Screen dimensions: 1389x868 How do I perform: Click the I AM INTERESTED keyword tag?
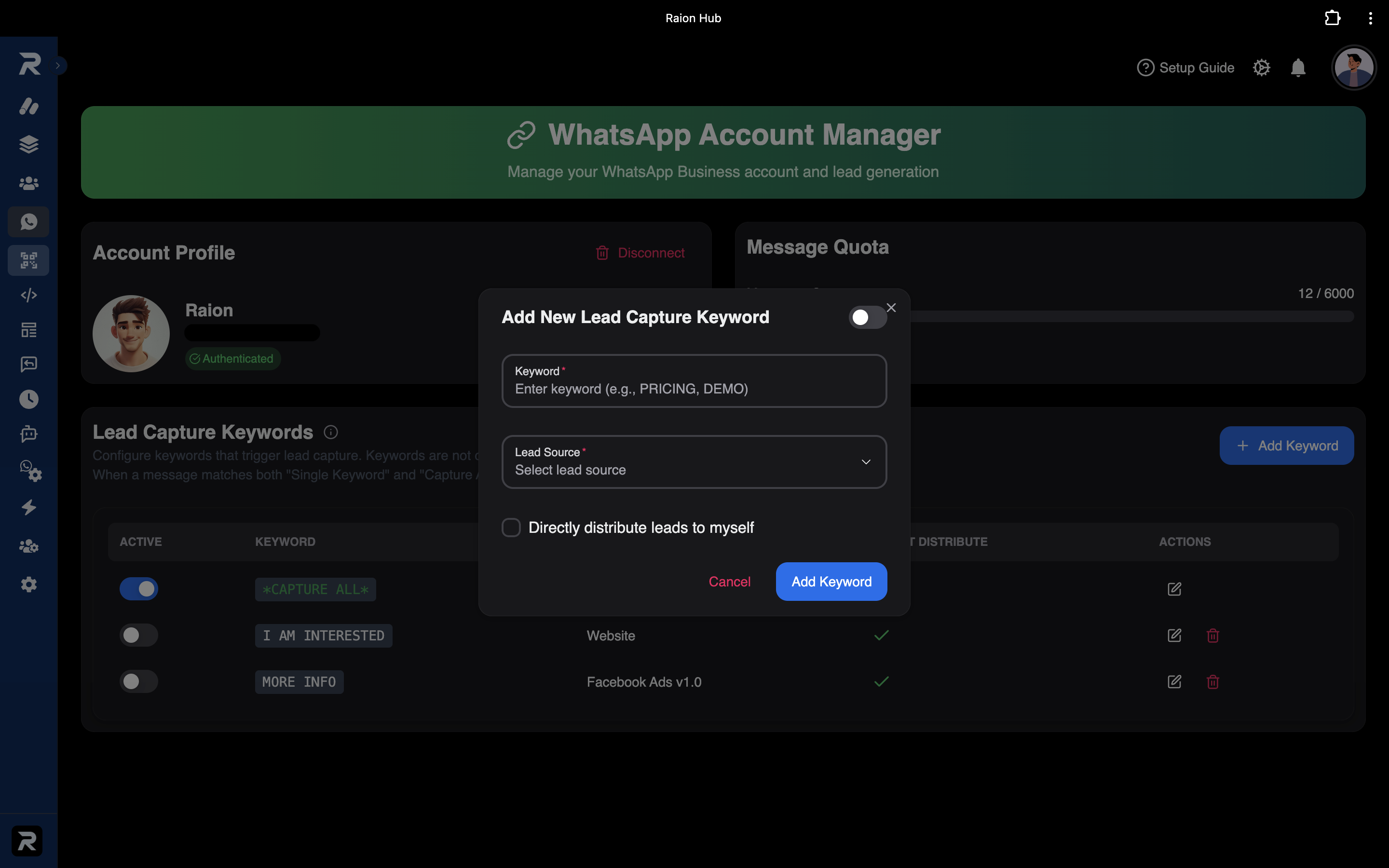(x=323, y=636)
